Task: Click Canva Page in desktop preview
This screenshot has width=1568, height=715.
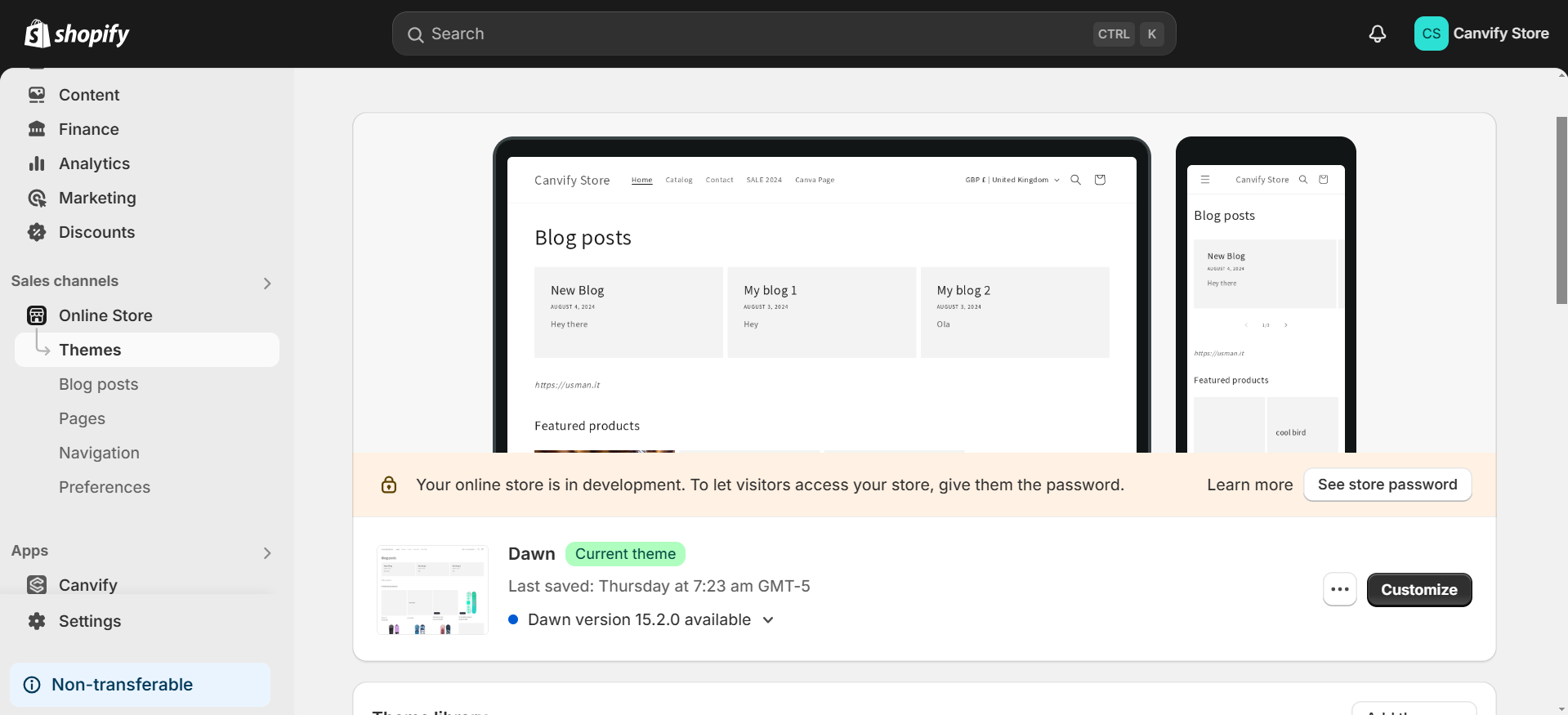Action: click(x=815, y=180)
